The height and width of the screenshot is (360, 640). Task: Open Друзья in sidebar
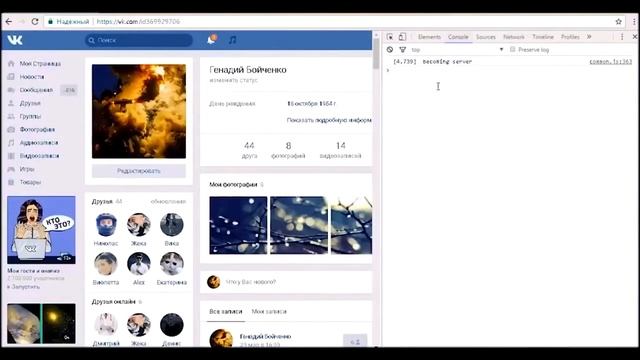click(x=30, y=103)
